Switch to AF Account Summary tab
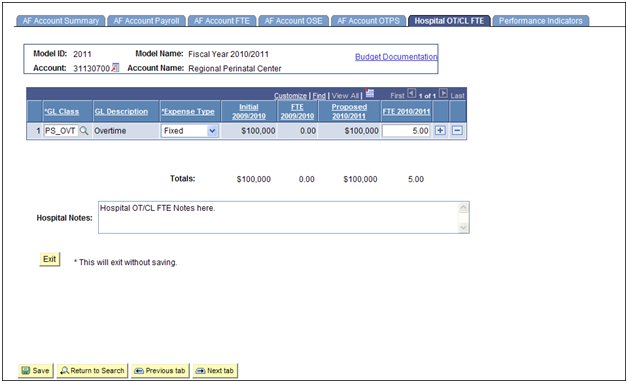 pyautogui.click(x=60, y=21)
